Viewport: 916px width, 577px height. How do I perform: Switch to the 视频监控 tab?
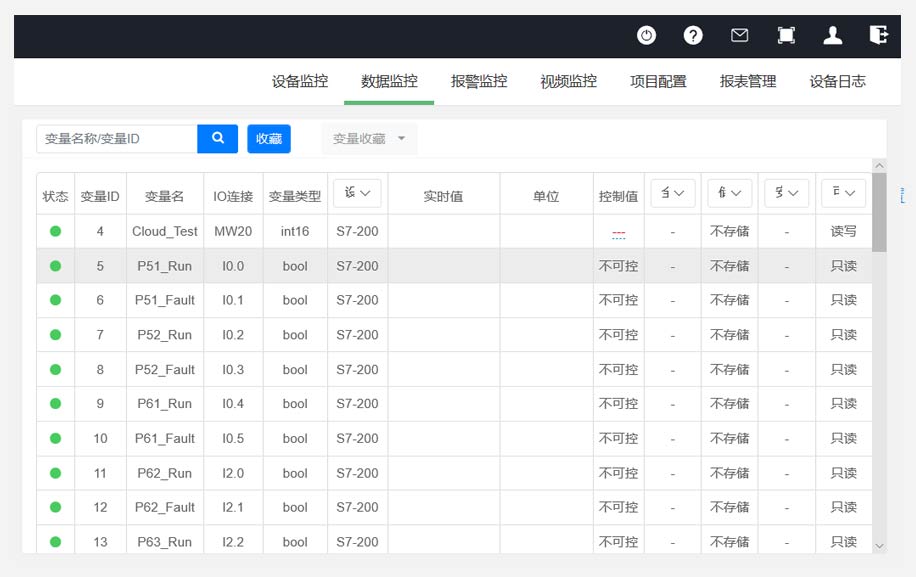(x=568, y=81)
